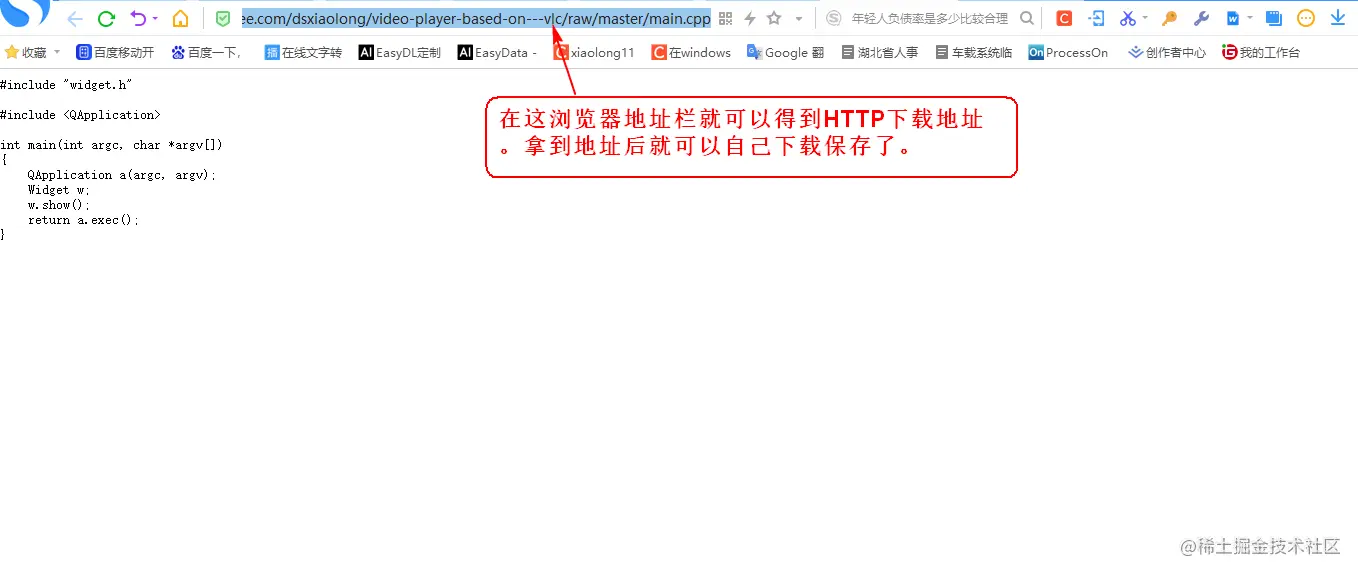Click the blue wrench tools icon
The width and height of the screenshot is (1358, 574).
tap(1201, 18)
